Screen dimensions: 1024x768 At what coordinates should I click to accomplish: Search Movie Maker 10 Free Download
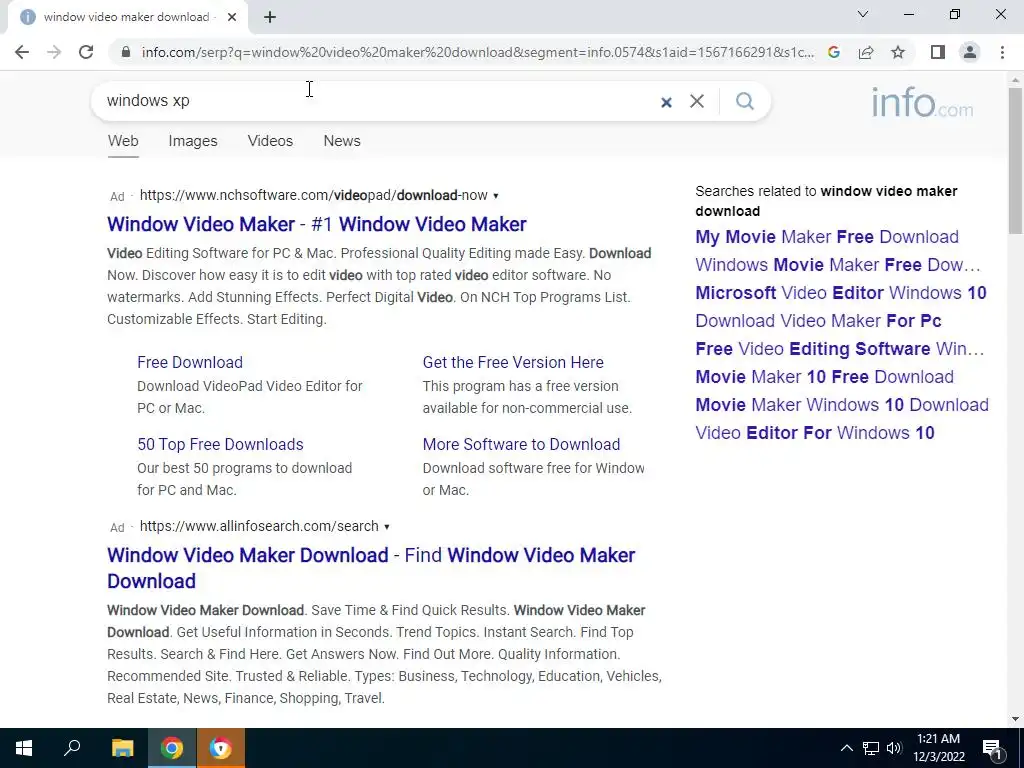[x=824, y=377]
